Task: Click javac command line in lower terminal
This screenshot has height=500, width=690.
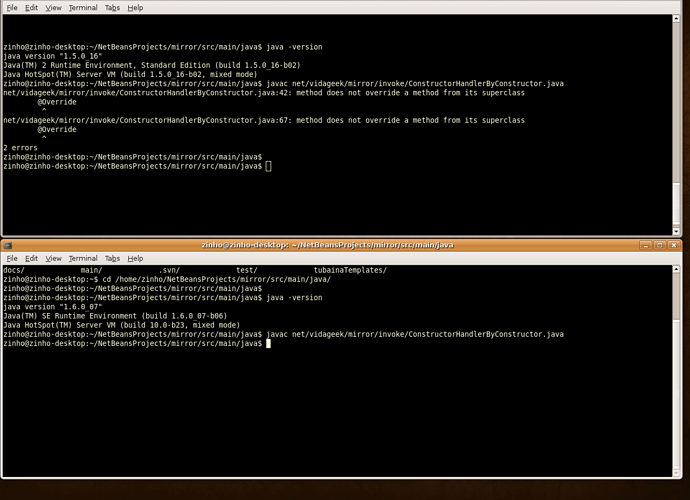Action: tap(283, 335)
